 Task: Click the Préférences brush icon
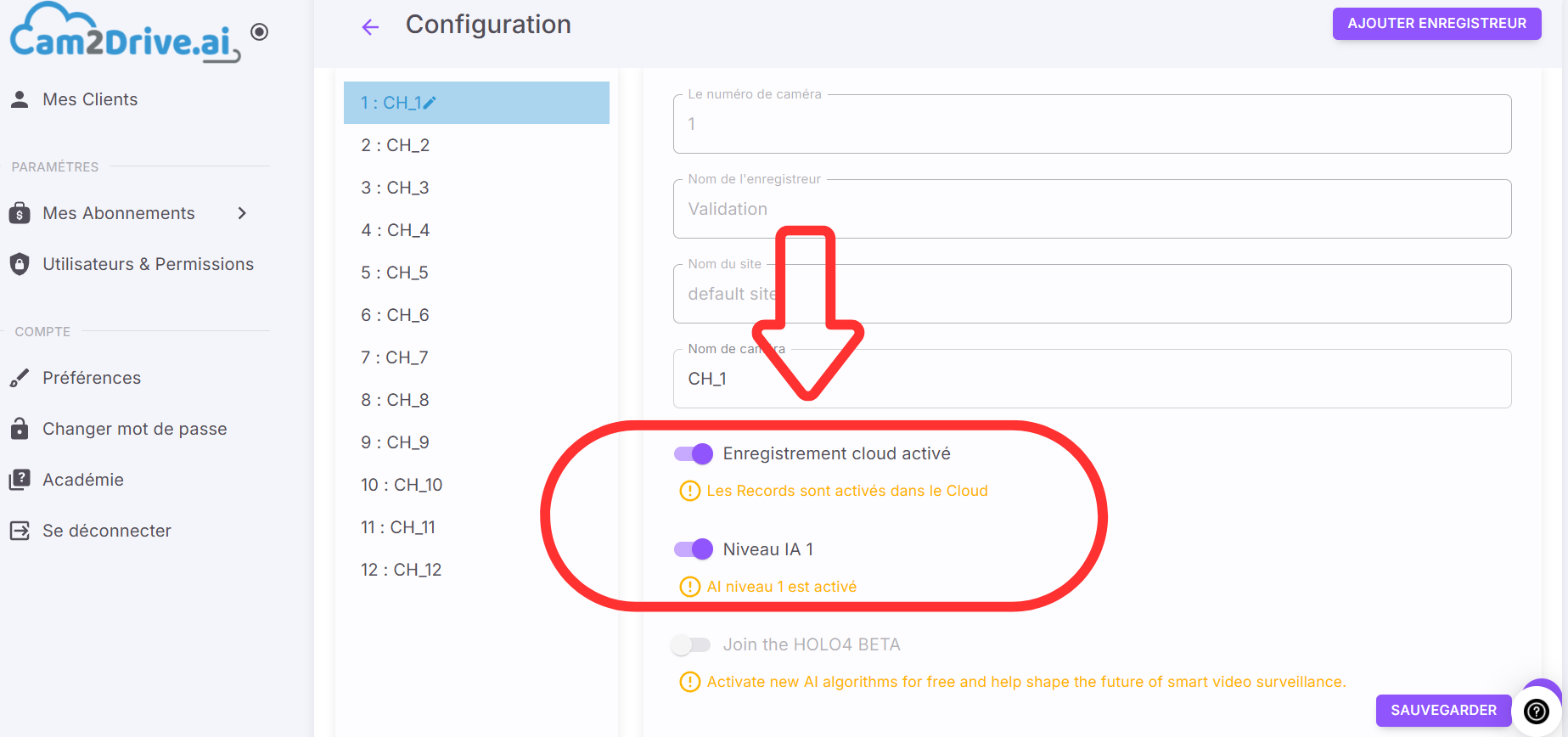[20, 378]
